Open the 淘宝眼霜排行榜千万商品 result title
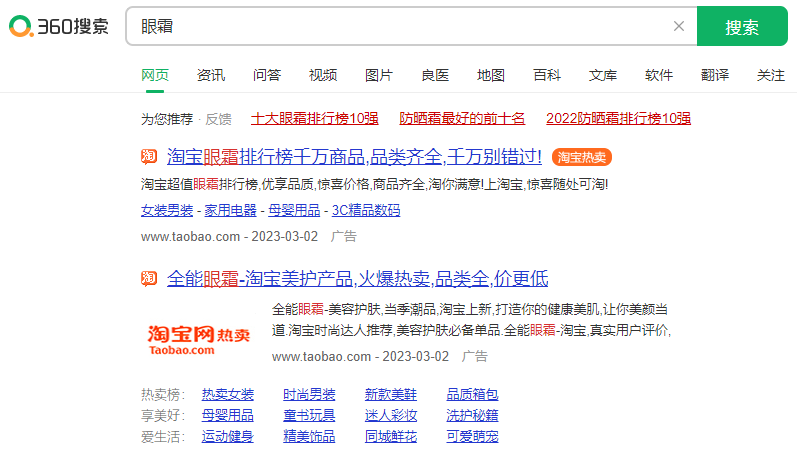797x459 pixels. tap(354, 157)
